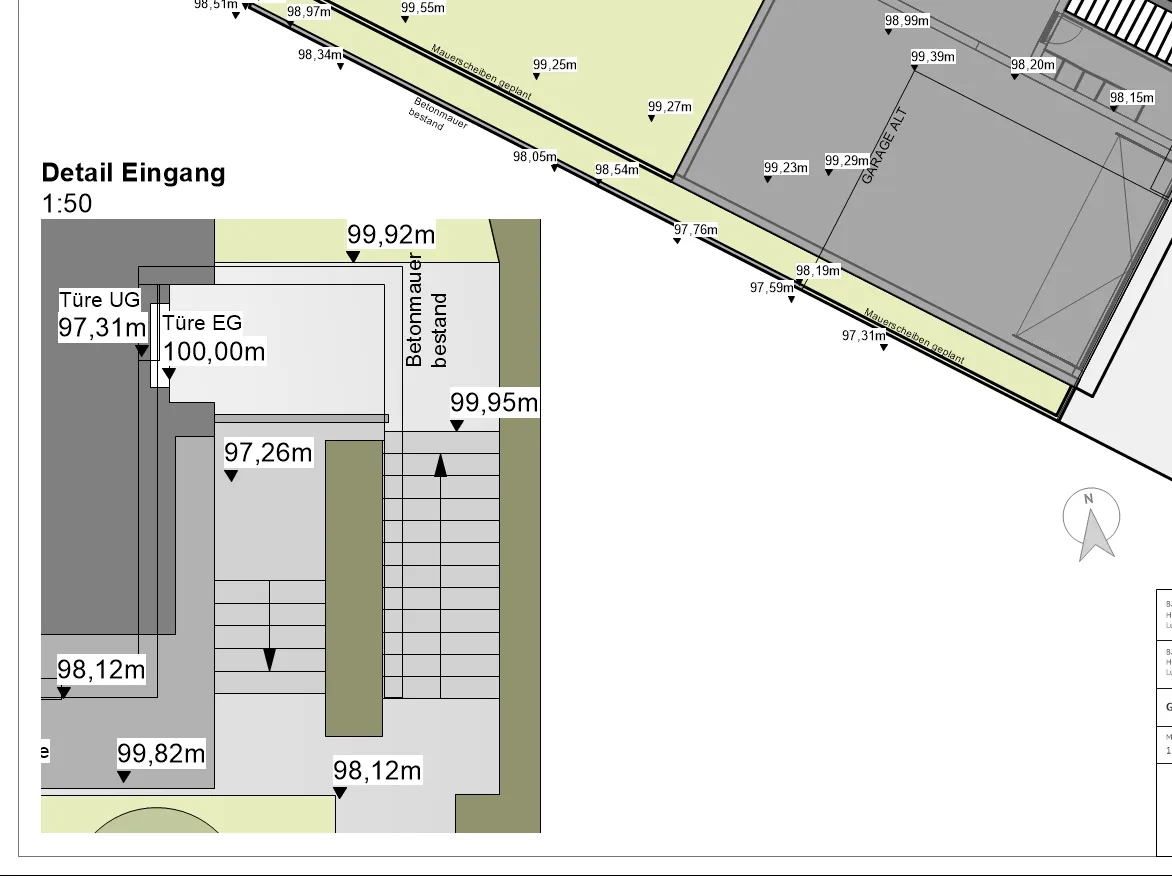Click the north arrow compass symbol

click(x=1092, y=524)
